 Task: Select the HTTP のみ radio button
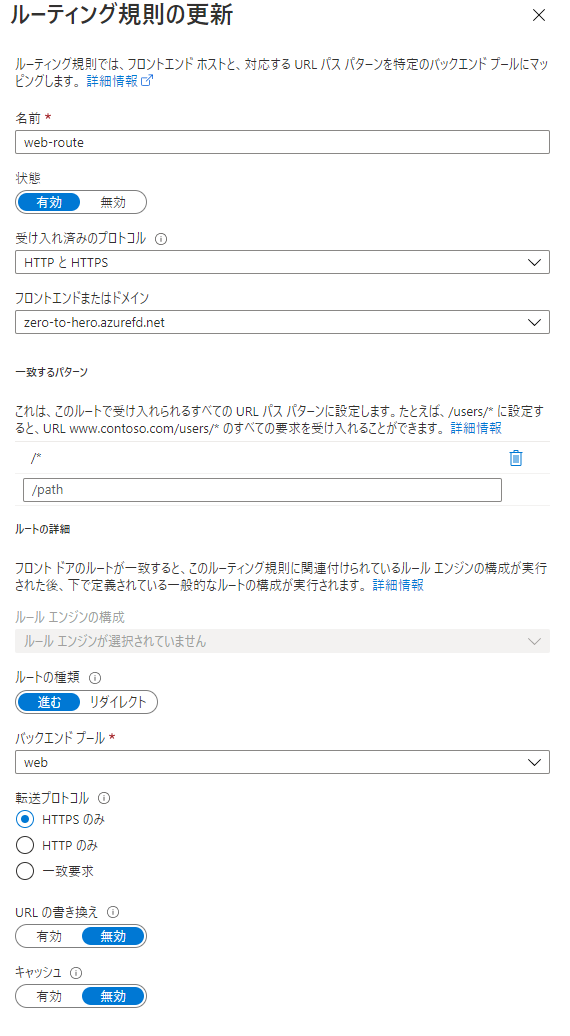tap(25, 845)
